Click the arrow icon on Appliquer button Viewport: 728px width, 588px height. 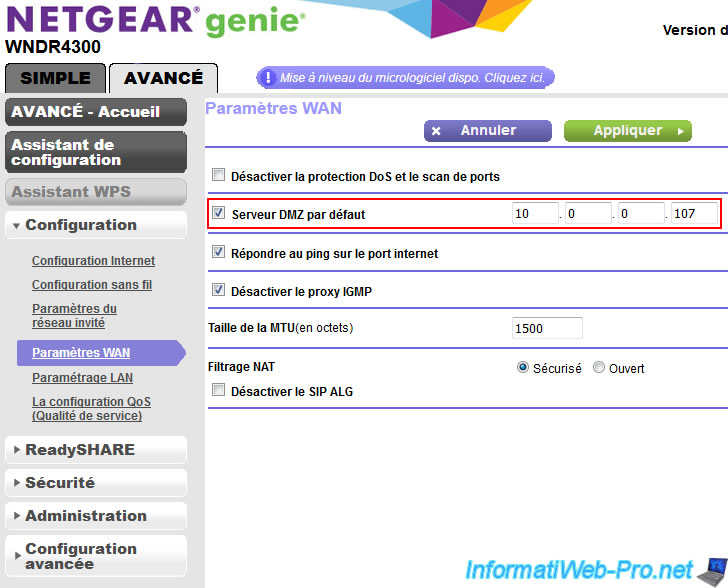(680, 131)
